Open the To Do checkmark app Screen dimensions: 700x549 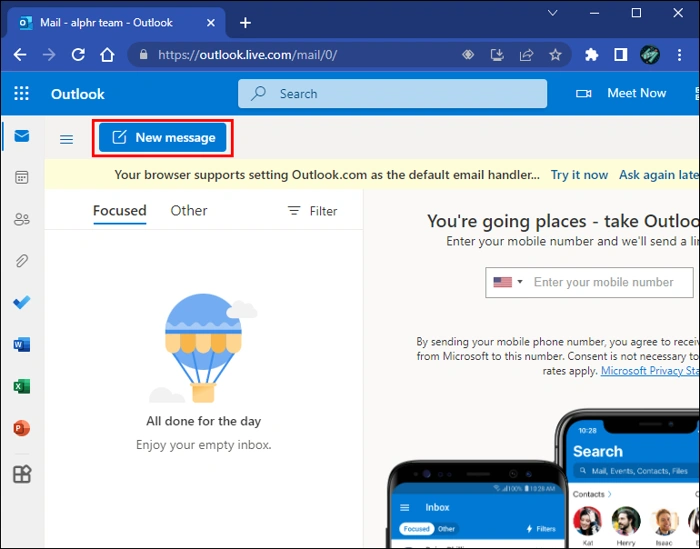(x=21, y=302)
